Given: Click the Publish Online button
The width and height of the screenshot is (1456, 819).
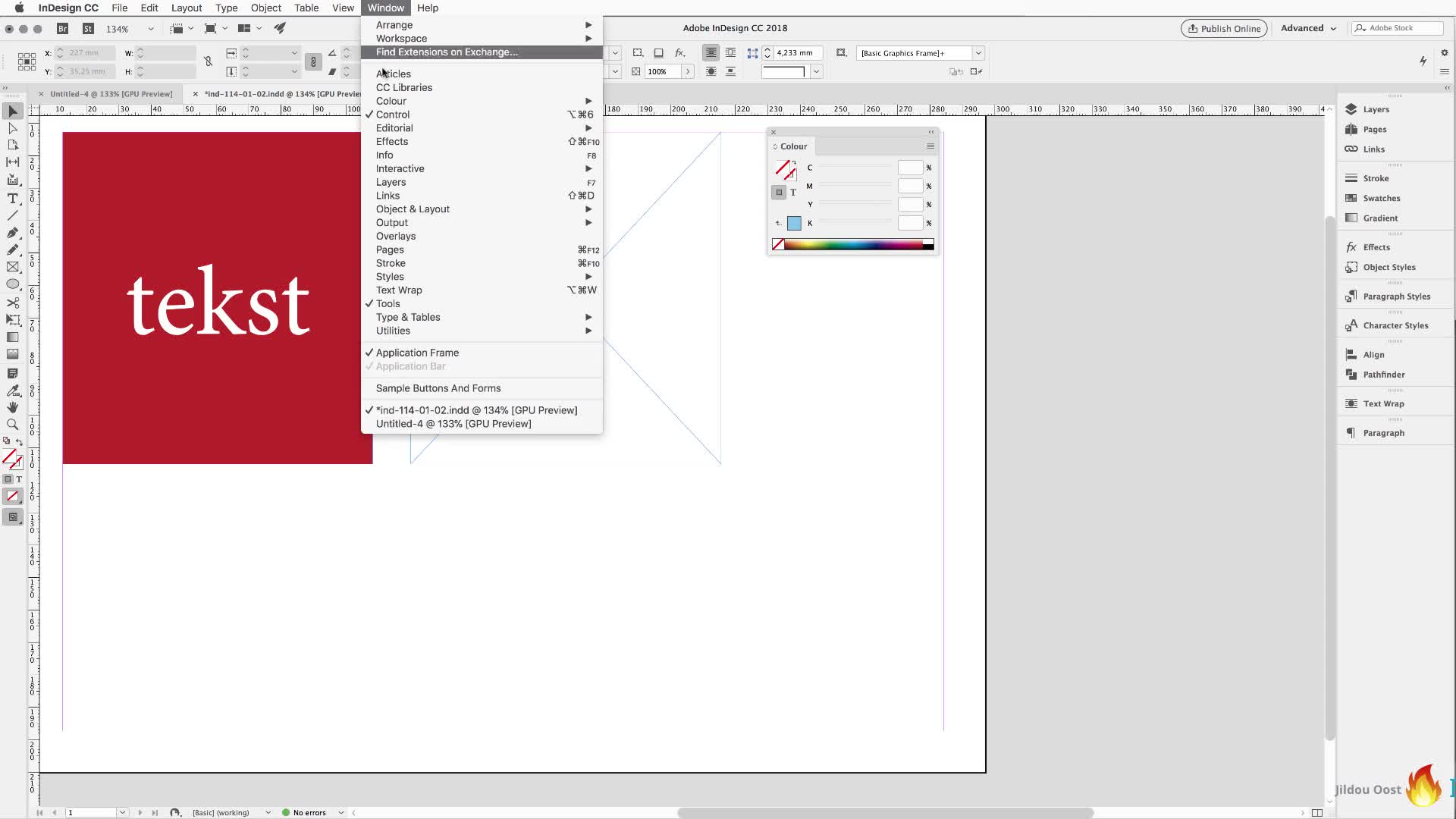Looking at the screenshot, I should [x=1224, y=28].
